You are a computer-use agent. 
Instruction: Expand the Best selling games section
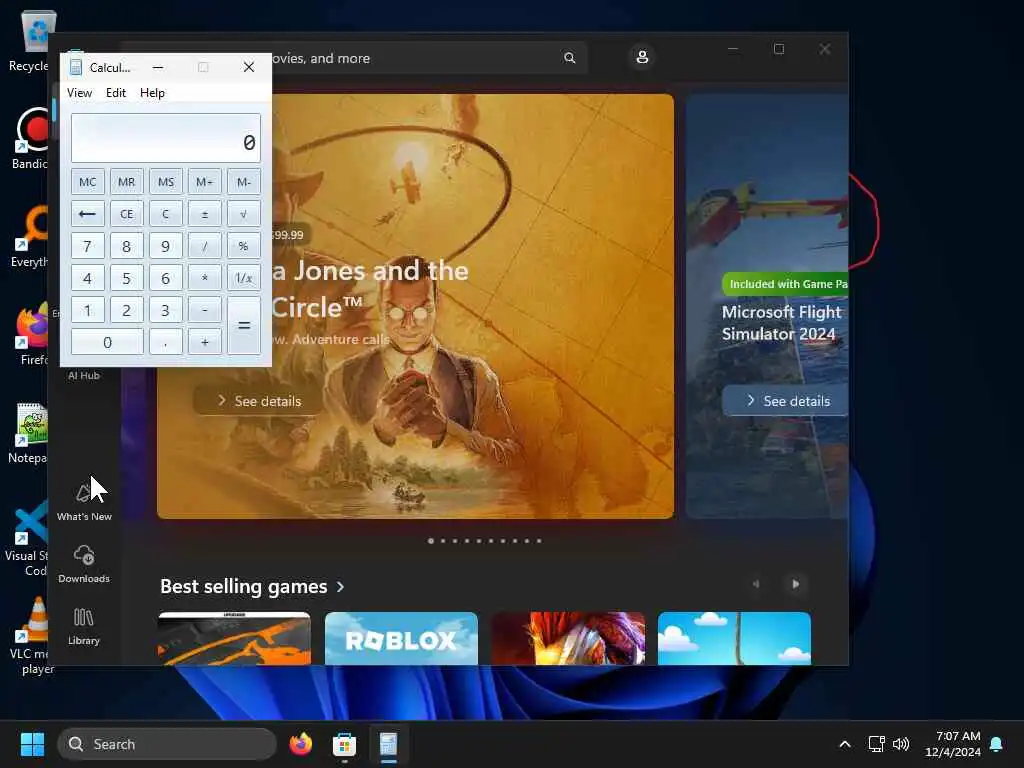[253, 586]
